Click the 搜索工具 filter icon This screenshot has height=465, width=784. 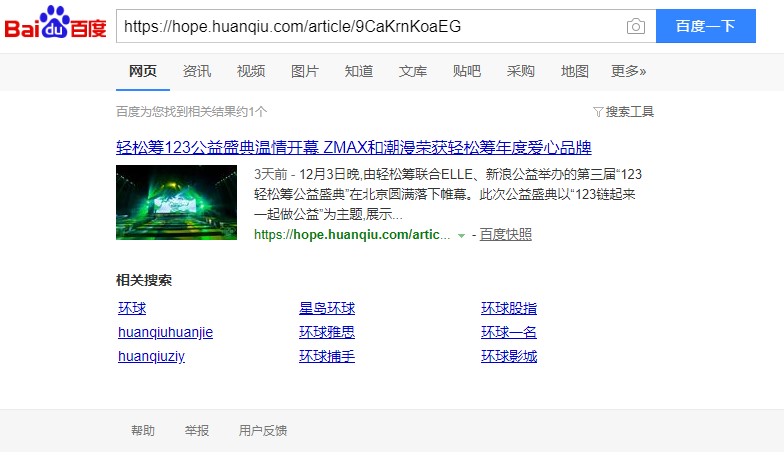(598, 112)
